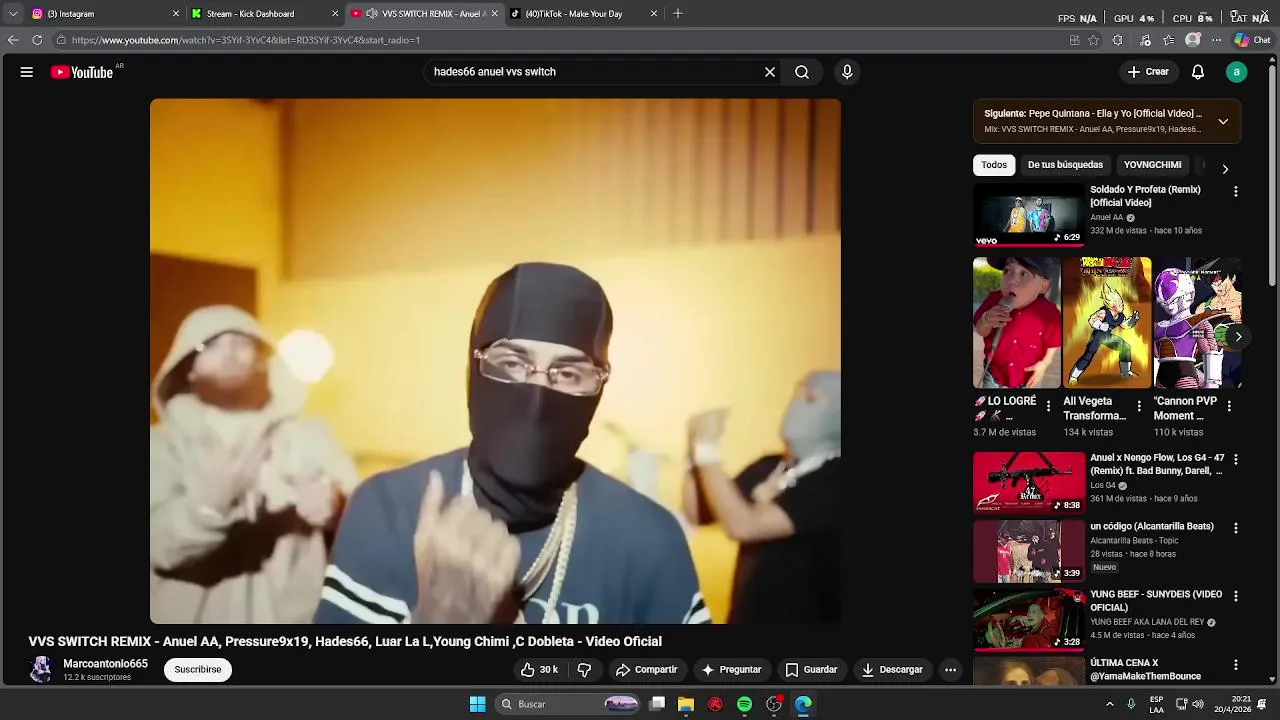Image resolution: width=1280 pixels, height=720 pixels.
Task: Open the un código video thumbnail
Action: [x=1029, y=551]
